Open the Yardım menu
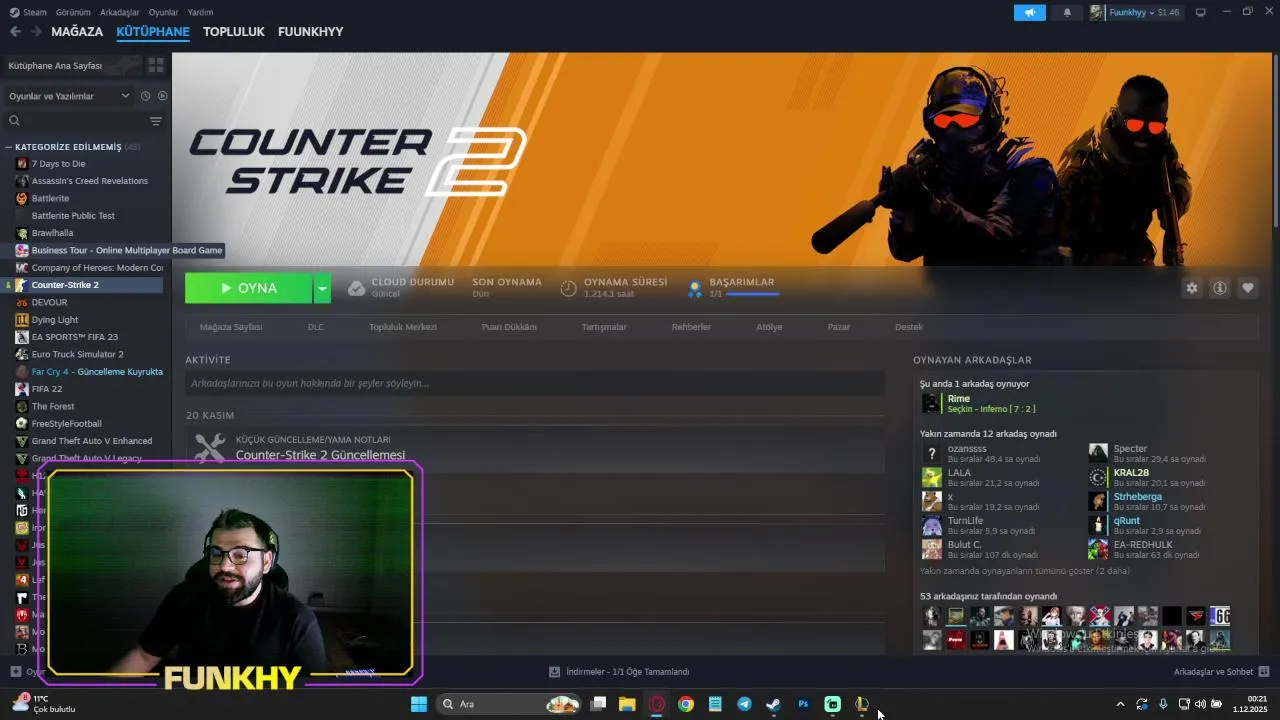The height and width of the screenshot is (720, 1280). [x=200, y=12]
